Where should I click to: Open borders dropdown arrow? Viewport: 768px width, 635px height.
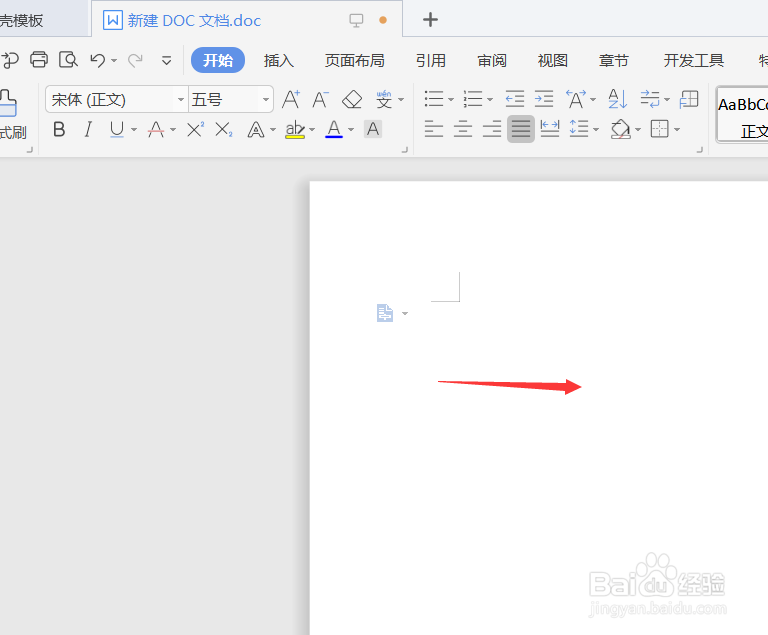coord(677,129)
